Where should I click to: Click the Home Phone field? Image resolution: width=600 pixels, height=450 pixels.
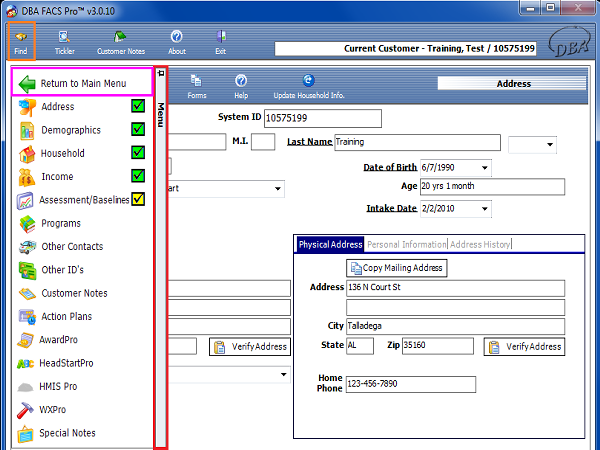click(x=411, y=384)
